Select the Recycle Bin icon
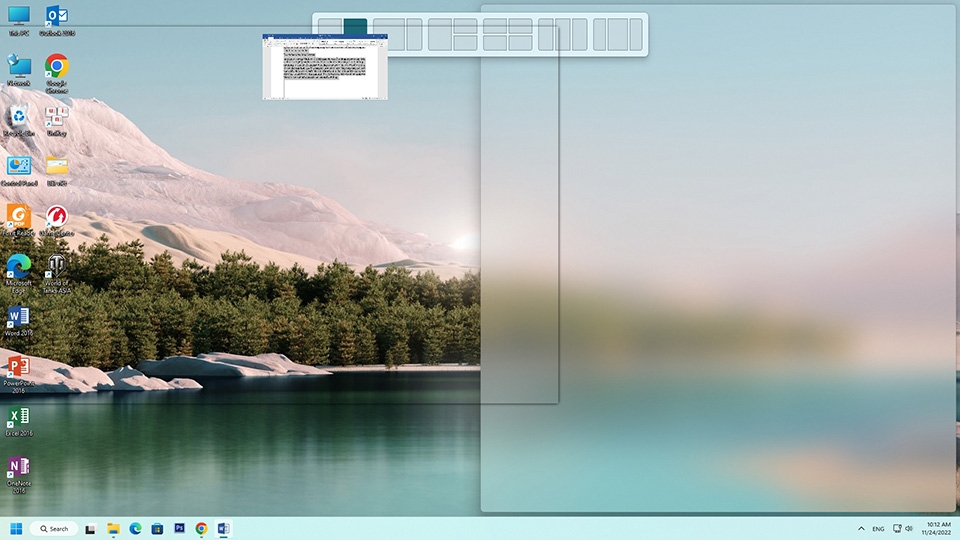Screen dimensions: 960x540 click(x=18, y=120)
